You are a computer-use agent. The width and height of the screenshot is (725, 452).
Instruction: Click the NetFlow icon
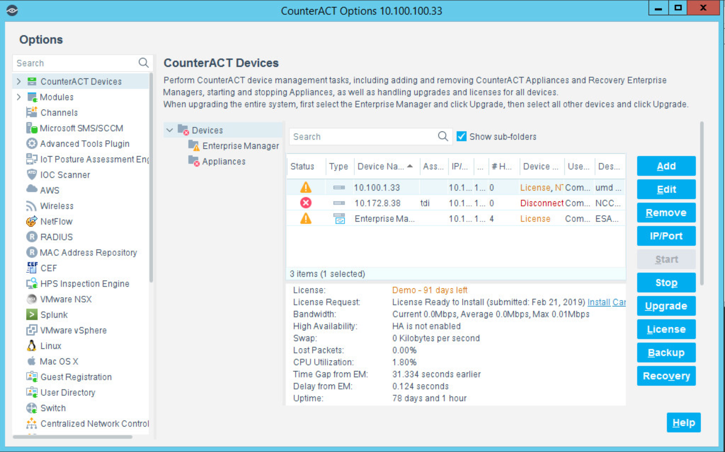[31, 221]
